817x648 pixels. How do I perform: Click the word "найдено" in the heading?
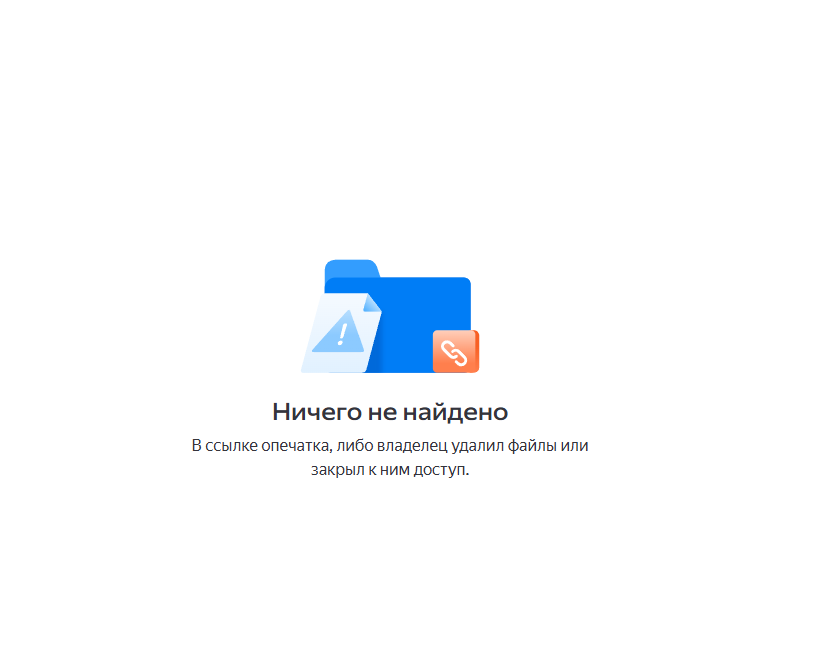click(455, 412)
